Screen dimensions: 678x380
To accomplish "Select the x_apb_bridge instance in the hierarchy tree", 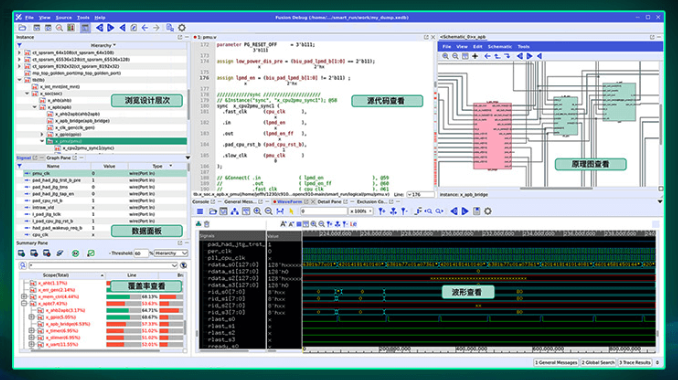I will coord(83,121).
